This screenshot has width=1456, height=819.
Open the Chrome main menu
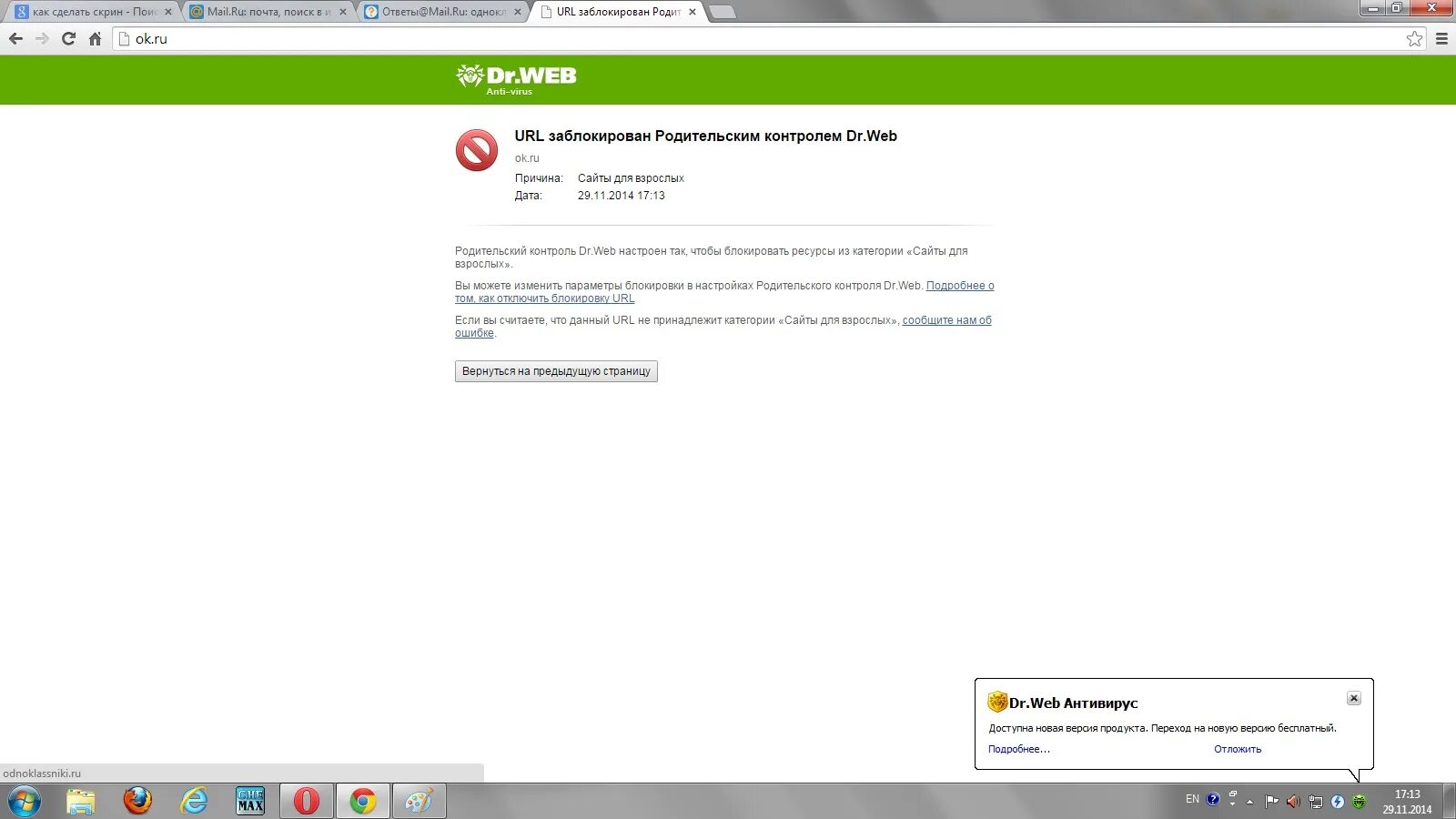point(1441,39)
